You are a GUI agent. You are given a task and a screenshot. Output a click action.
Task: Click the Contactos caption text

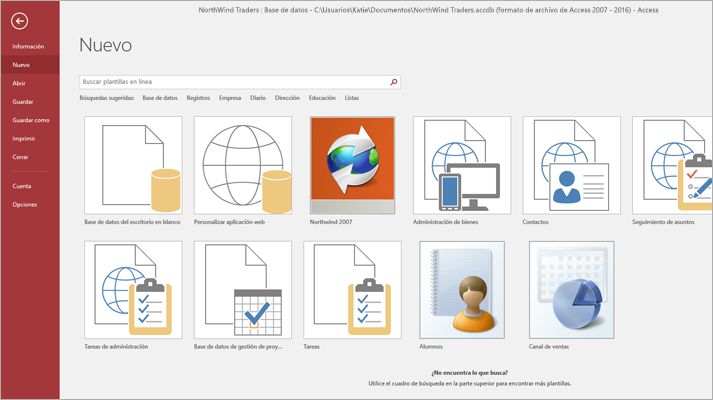[536, 222]
